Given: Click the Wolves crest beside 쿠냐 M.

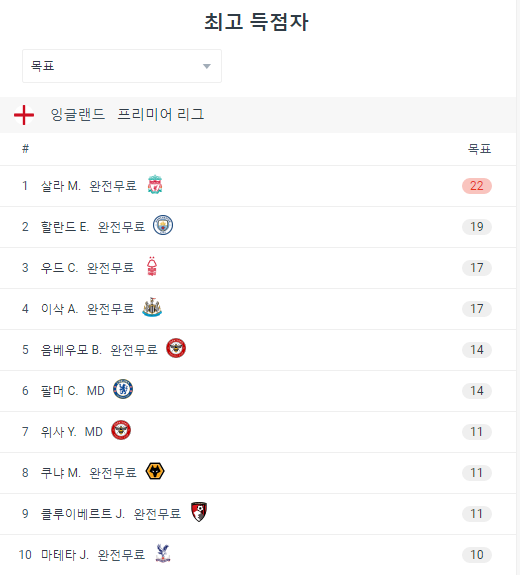Looking at the screenshot, I should point(155,472).
